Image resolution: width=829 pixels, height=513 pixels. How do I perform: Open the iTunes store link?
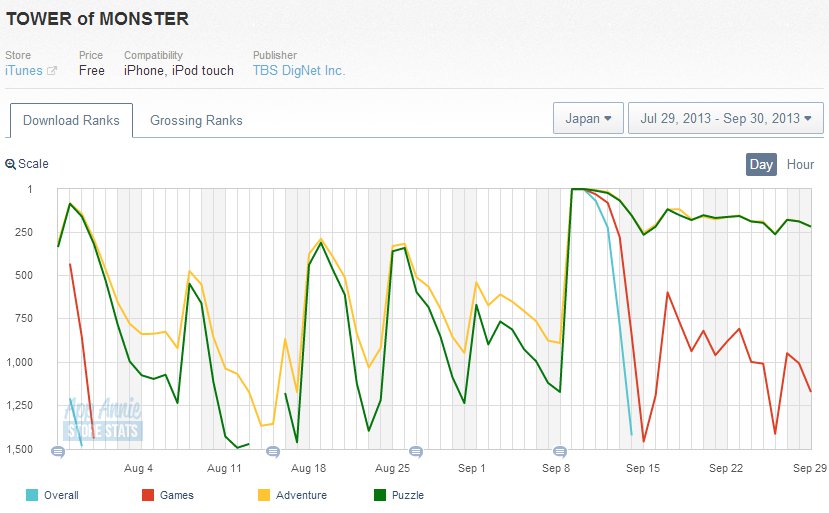24,70
